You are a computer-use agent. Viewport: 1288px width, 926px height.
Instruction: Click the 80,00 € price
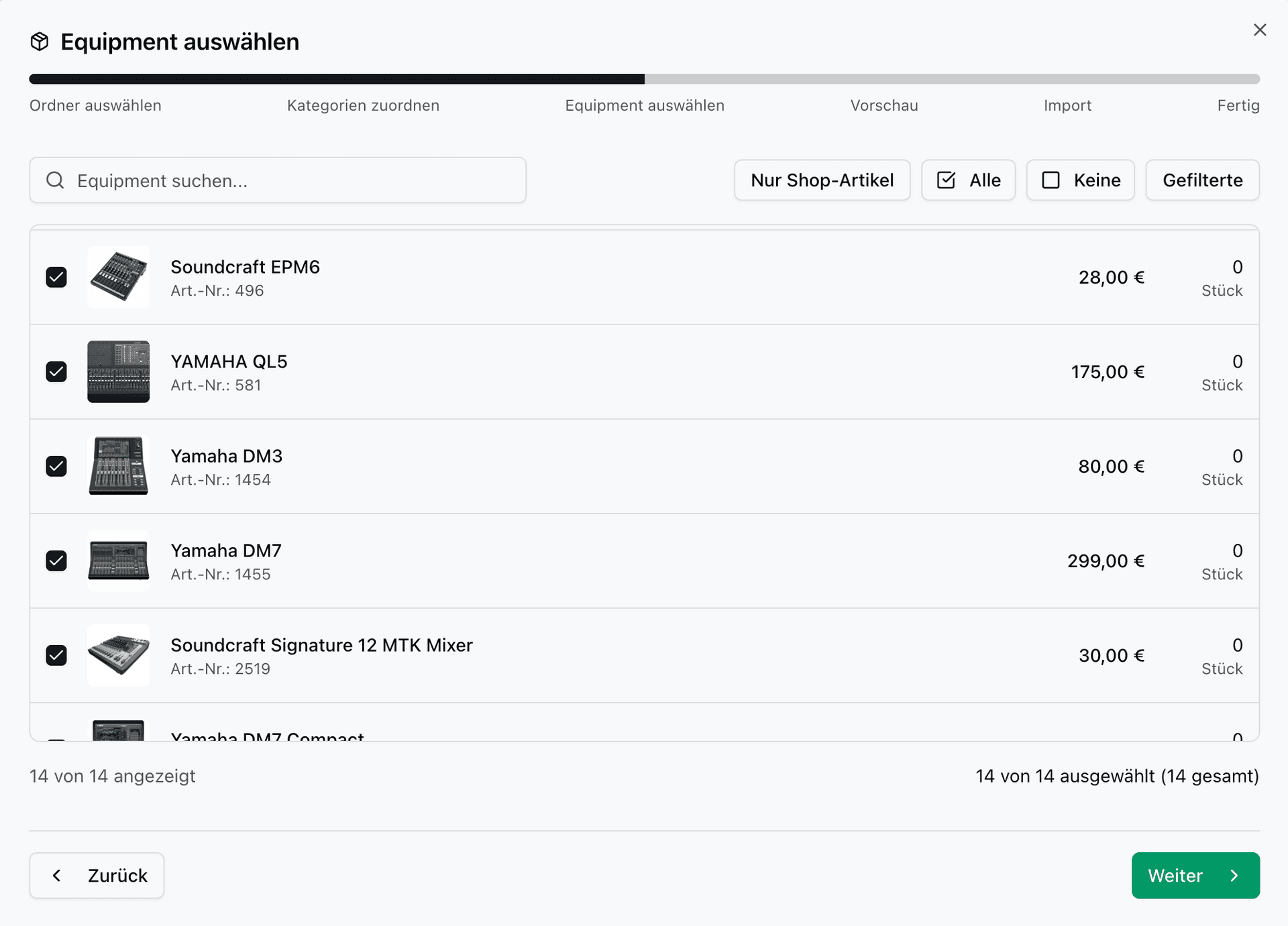[x=1111, y=467]
